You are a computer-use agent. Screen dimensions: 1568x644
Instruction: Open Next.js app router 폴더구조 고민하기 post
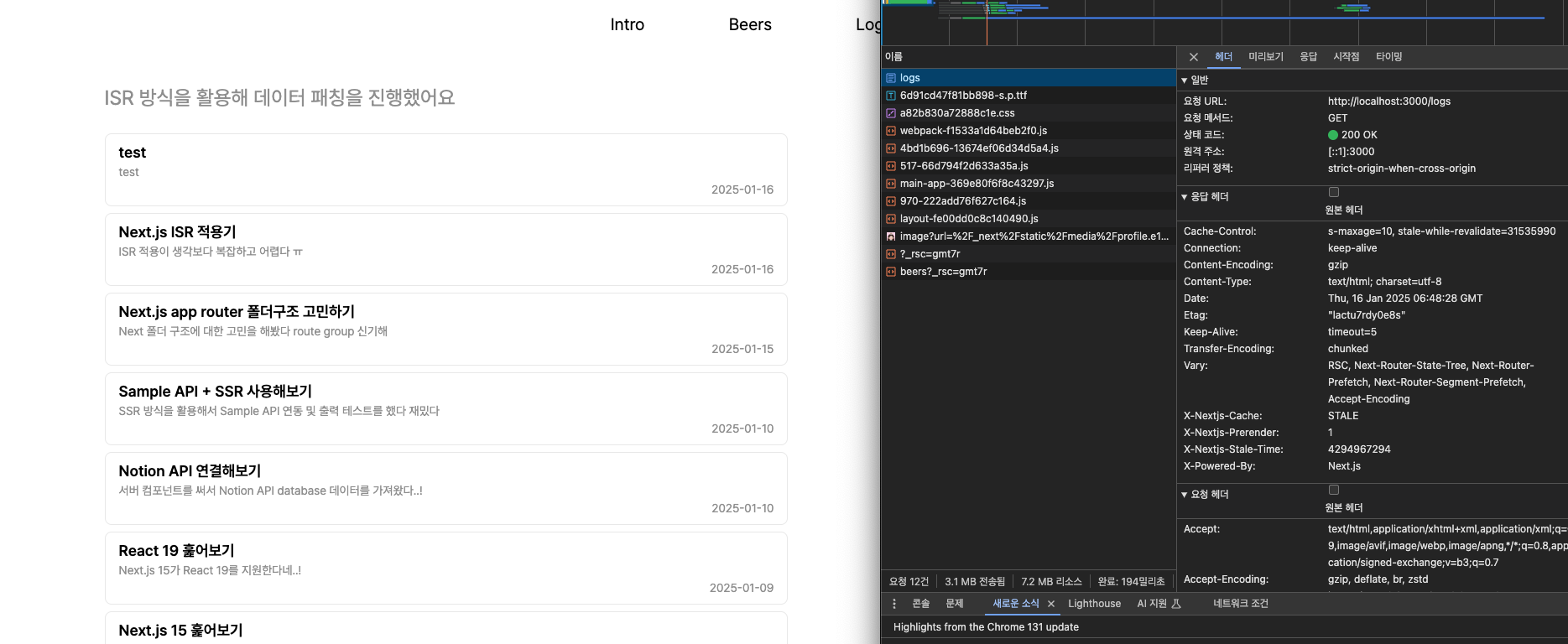tap(446, 329)
